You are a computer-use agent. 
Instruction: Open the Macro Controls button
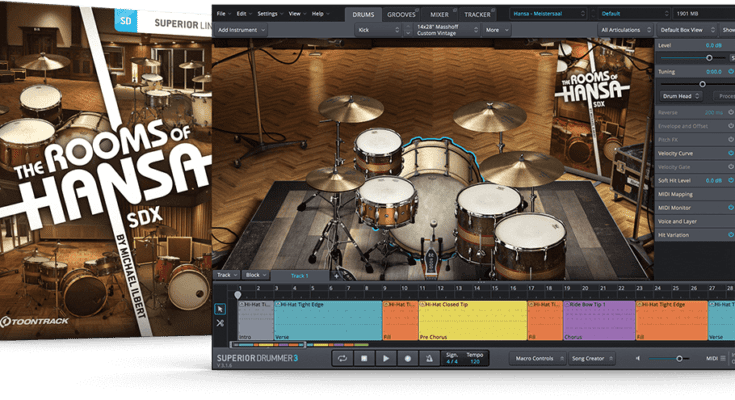pyautogui.click(x=537, y=357)
